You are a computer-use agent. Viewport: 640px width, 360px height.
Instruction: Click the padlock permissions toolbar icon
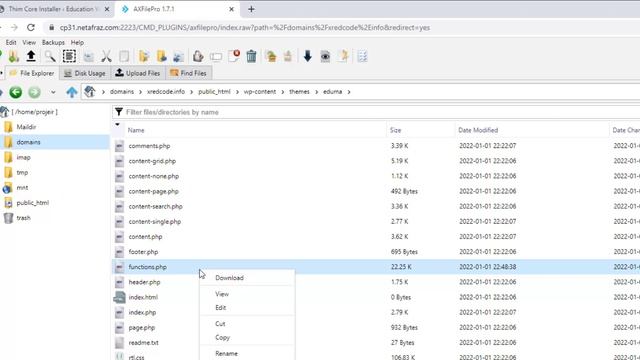[x=198, y=56]
